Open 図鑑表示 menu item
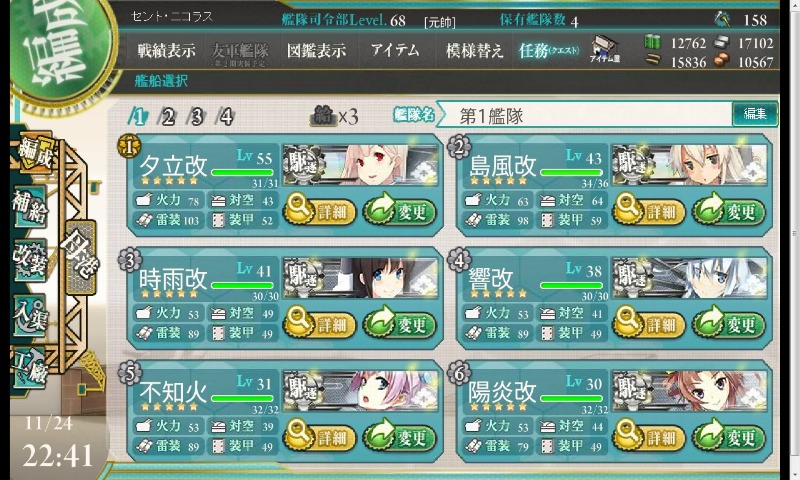This screenshot has width=800, height=480. (316, 50)
